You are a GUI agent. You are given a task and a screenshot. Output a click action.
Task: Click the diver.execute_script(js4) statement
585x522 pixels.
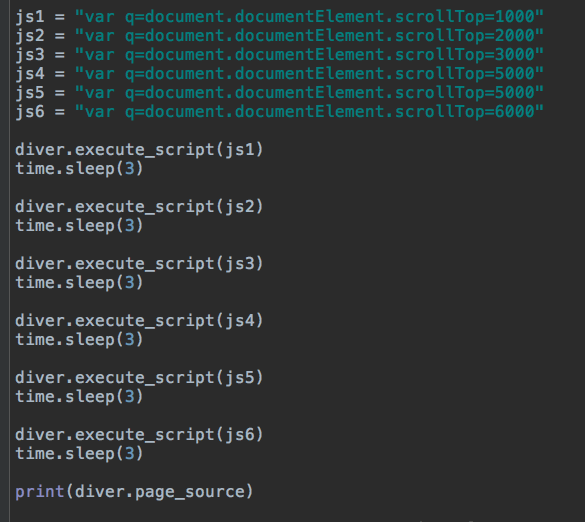[139, 321]
